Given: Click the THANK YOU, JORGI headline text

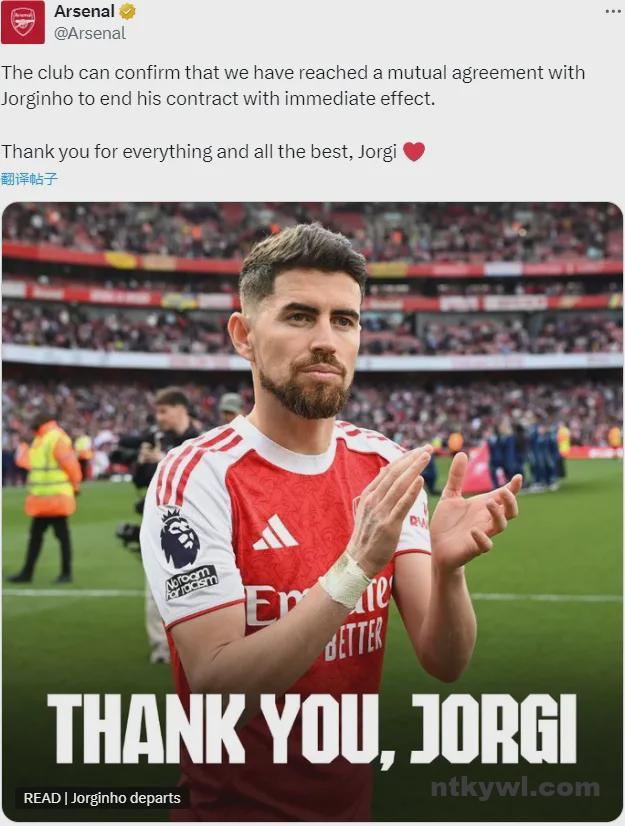Looking at the screenshot, I should click(312, 730).
